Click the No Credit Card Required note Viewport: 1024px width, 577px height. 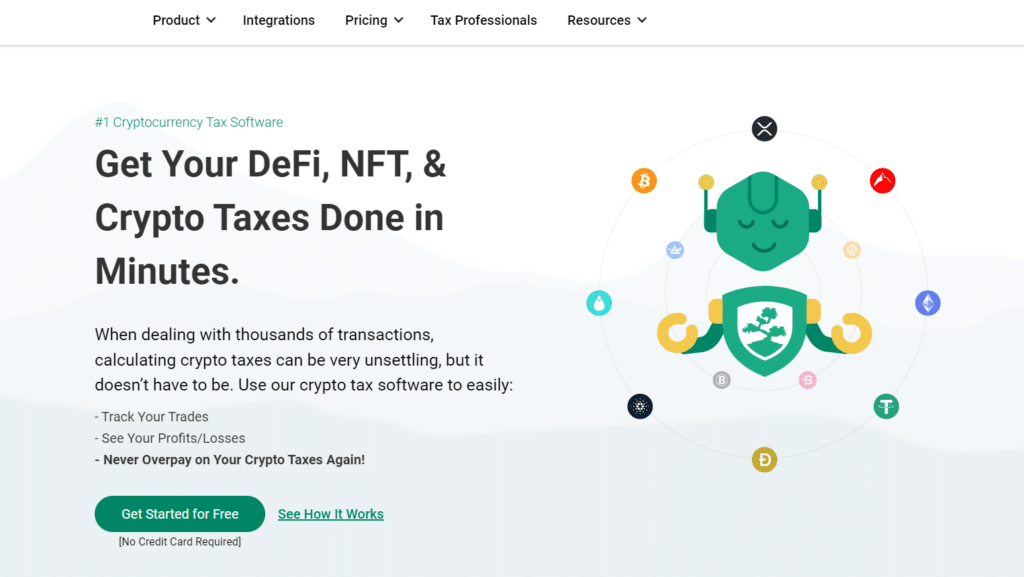(x=180, y=542)
